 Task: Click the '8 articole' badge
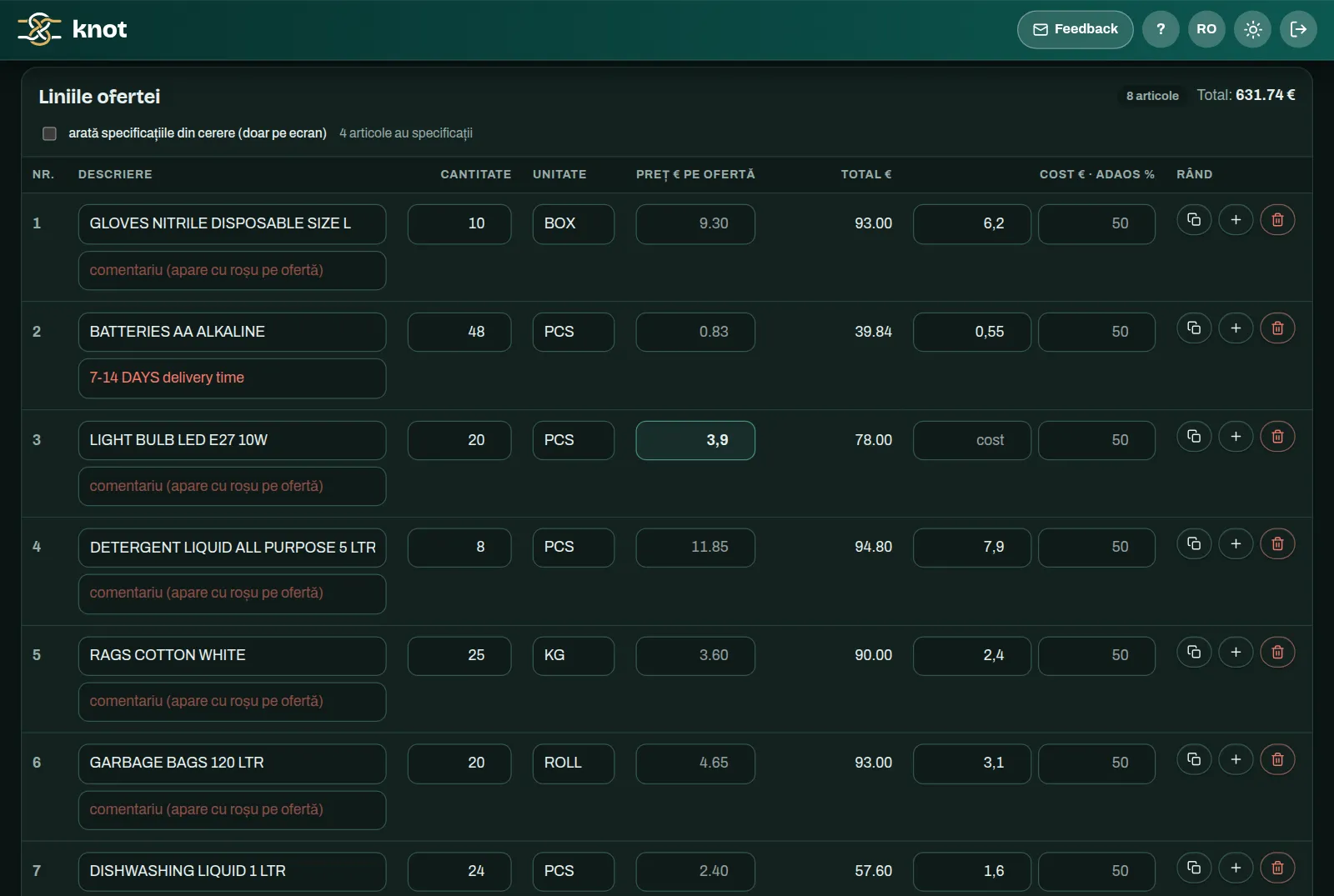[1152, 96]
